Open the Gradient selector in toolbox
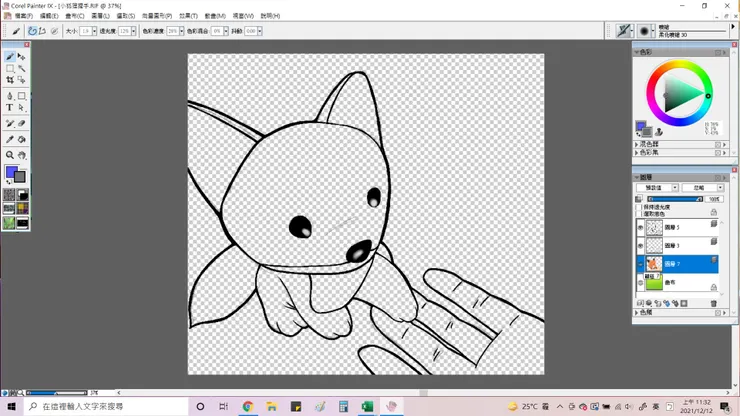Viewport: 740px width, 416px height. 22,195
